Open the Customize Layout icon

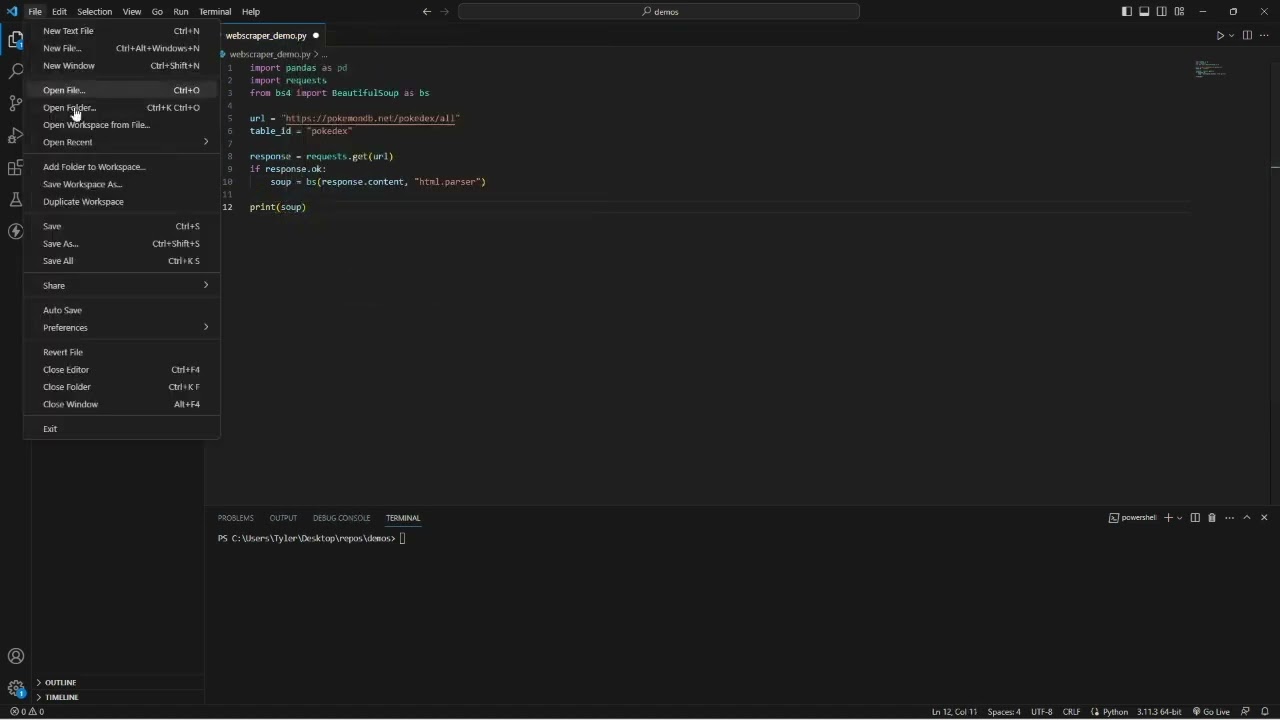[x=1179, y=12]
